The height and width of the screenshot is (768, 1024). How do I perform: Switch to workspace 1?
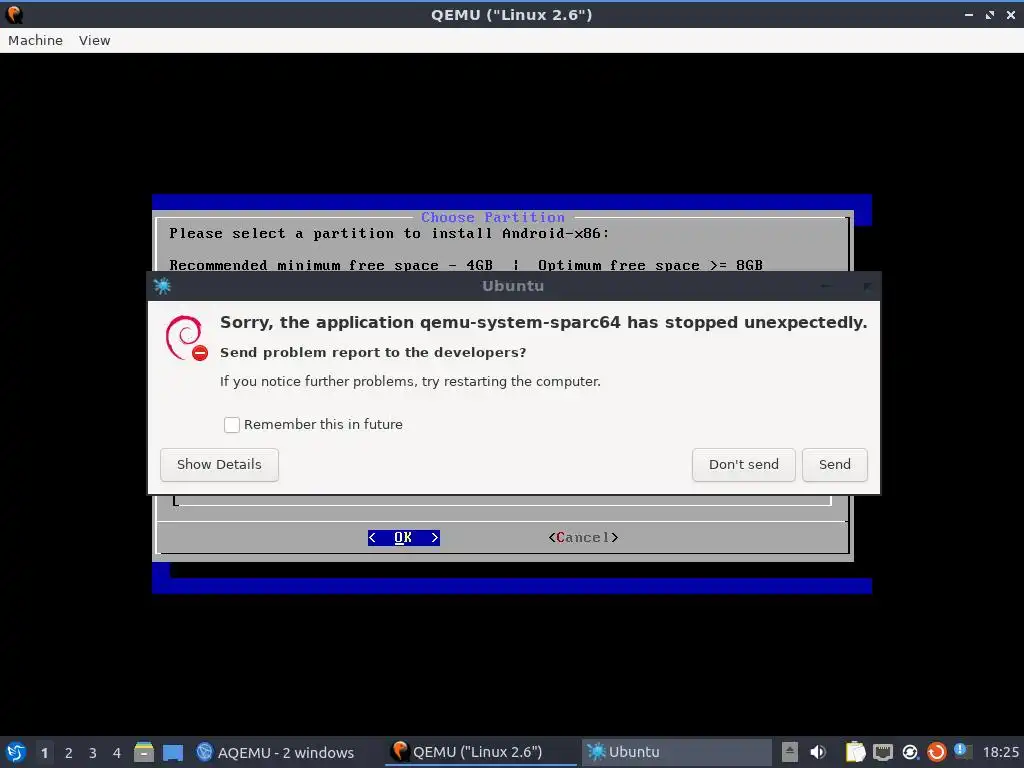click(x=44, y=753)
